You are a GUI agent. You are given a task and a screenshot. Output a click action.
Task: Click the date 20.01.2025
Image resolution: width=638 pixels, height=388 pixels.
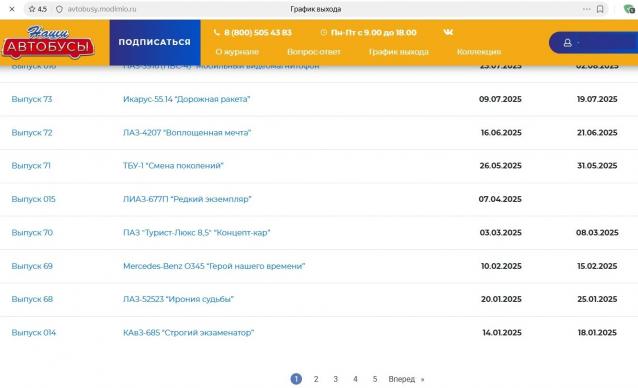(501, 299)
